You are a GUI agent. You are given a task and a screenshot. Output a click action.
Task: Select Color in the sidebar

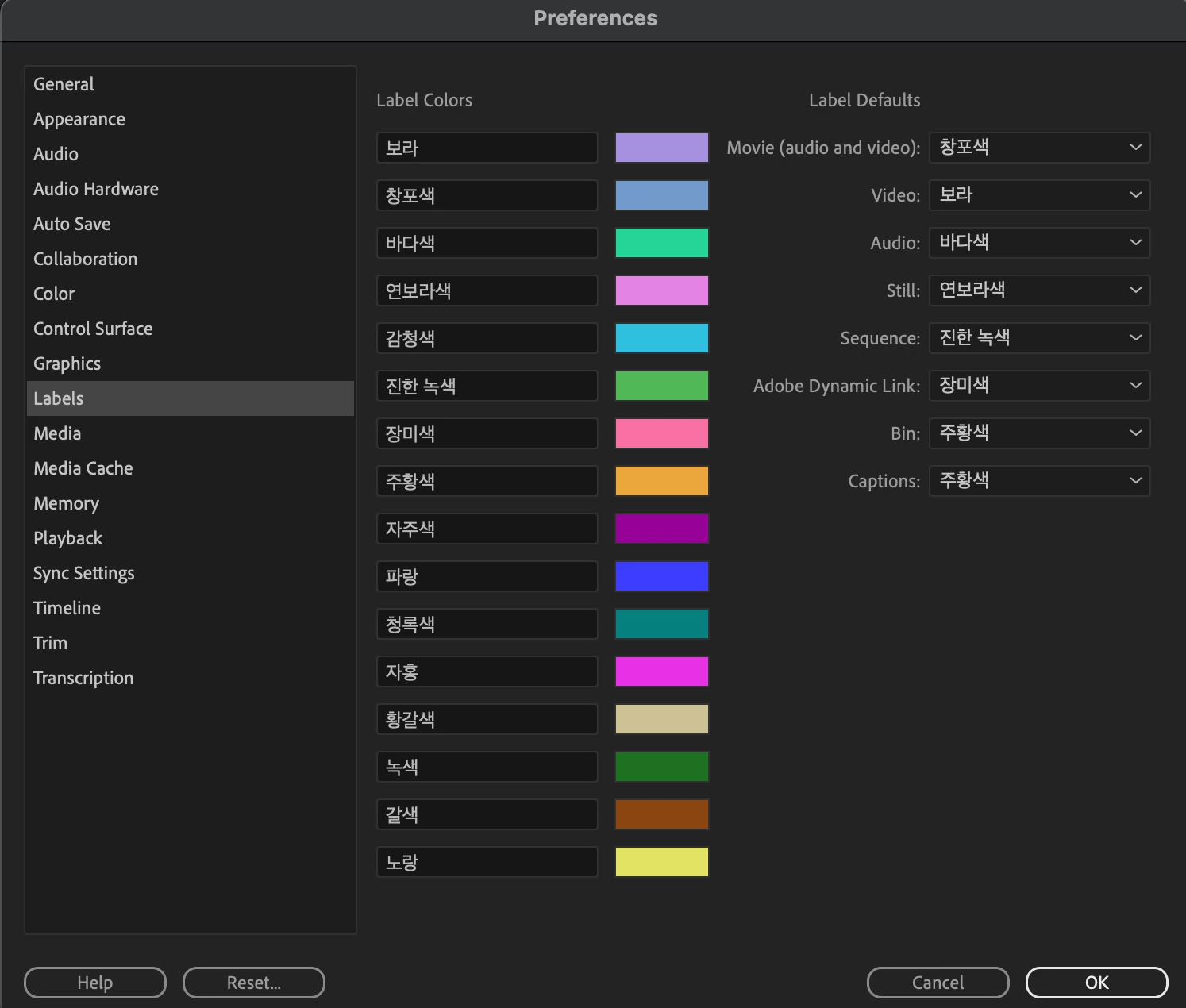[190, 294]
